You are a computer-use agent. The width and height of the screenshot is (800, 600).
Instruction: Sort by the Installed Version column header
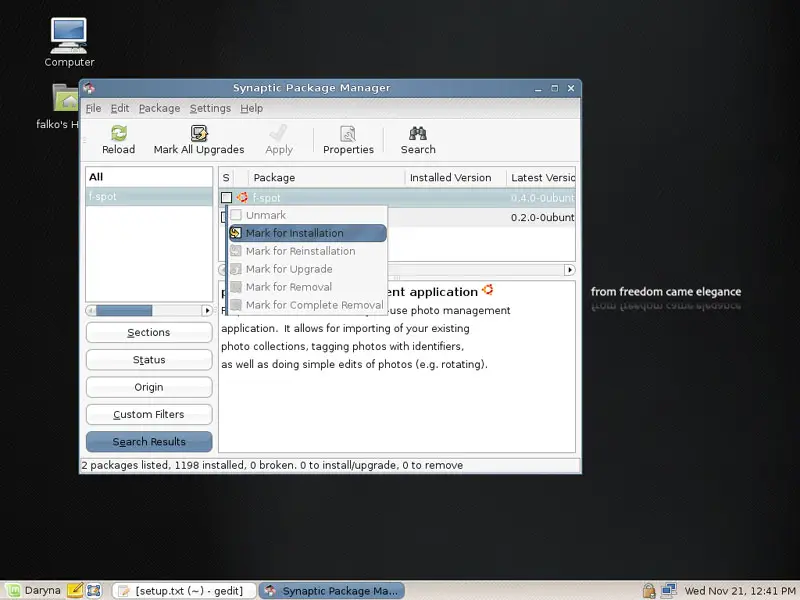pos(456,178)
